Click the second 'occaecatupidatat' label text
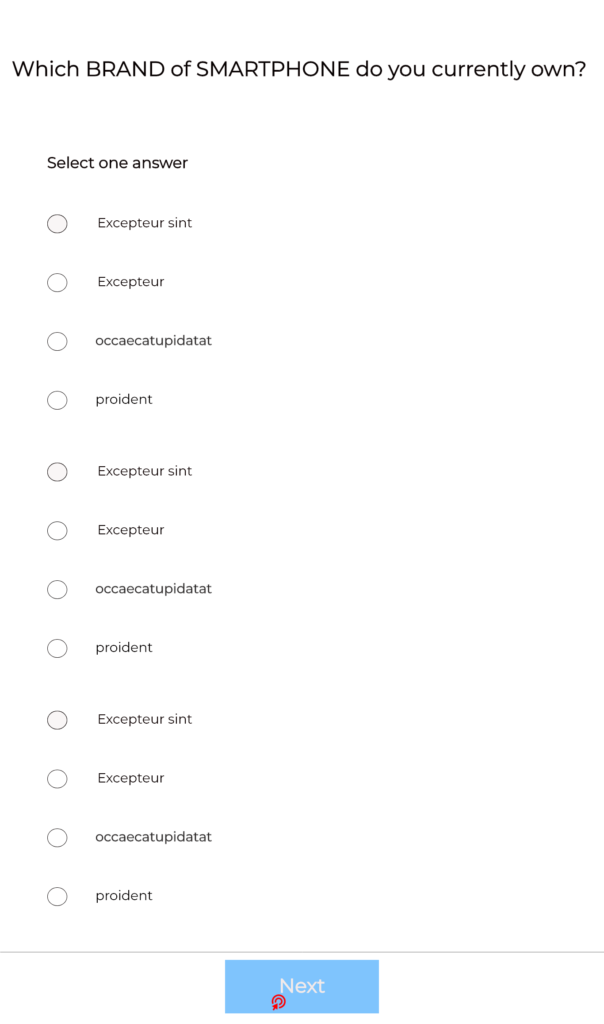This screenshot has height=1024, width=604. (x=153, y=589)
